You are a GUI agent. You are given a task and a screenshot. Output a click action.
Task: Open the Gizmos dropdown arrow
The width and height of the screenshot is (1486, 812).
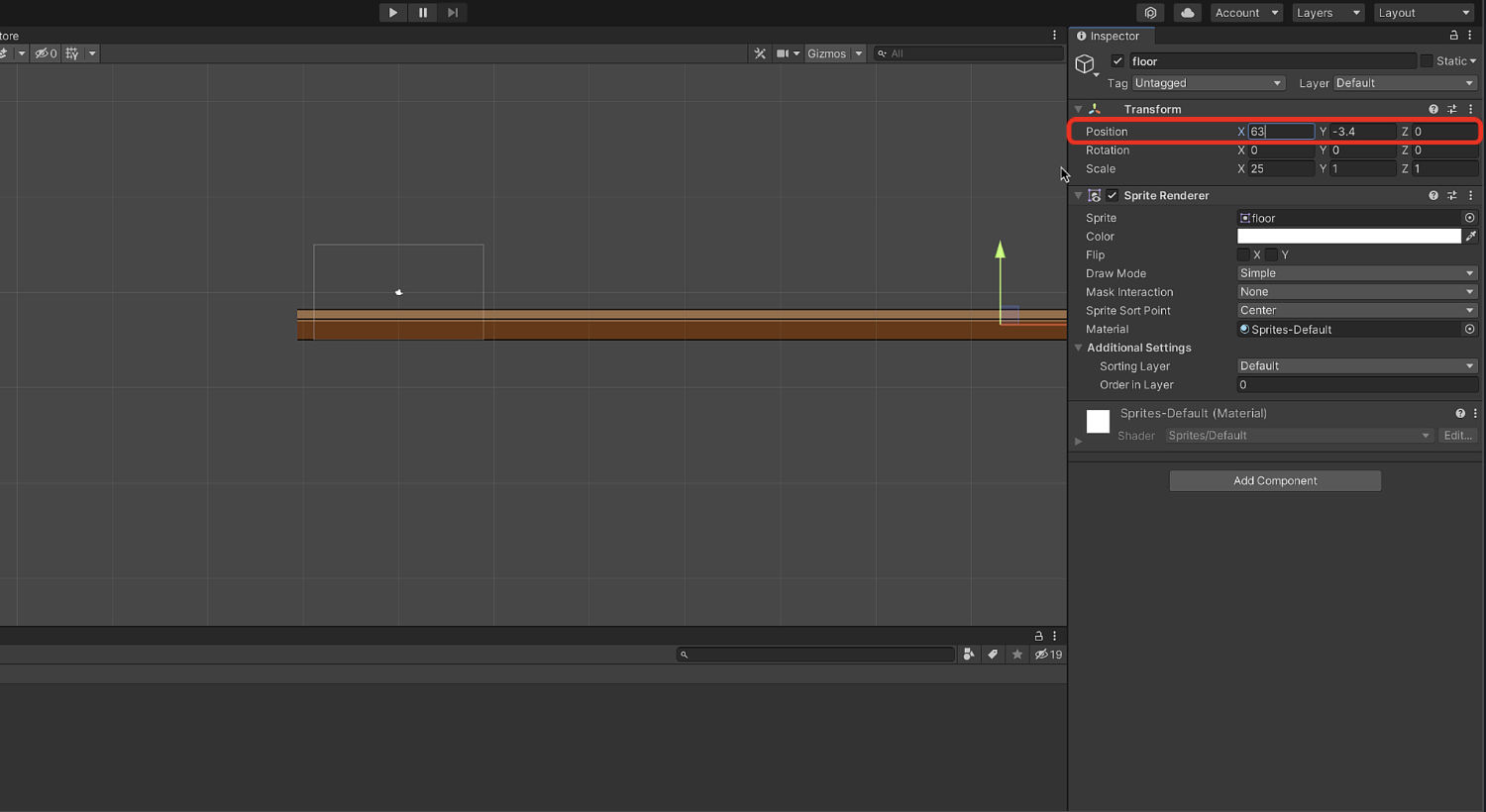pos(859,53)
